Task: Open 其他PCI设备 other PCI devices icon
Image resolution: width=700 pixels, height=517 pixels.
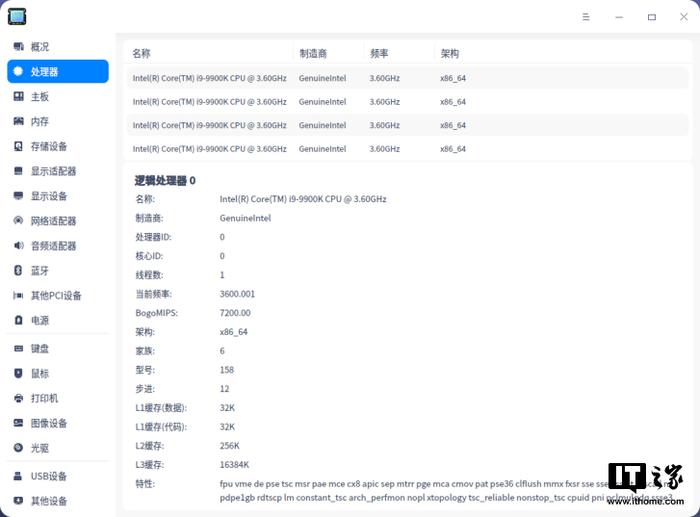Action: coord(18,295)
